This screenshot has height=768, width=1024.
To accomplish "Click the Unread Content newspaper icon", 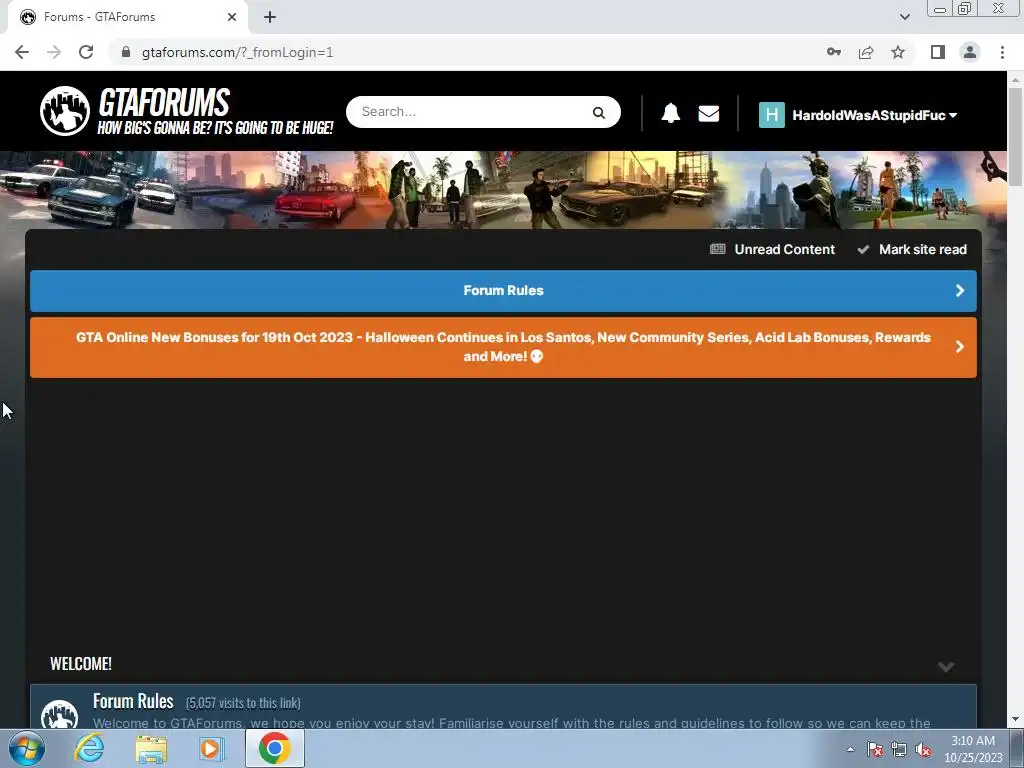I will pyautogui.click(x=717, y=249).
